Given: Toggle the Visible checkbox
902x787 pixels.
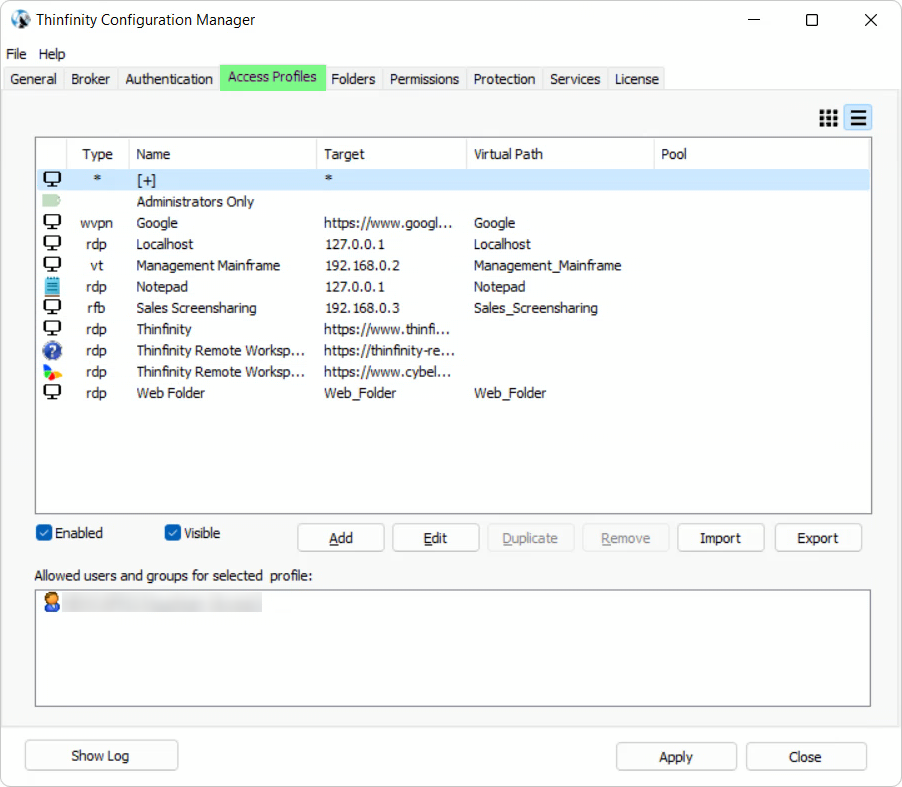Looking at the screenshot, I should [x=173, y=533].
